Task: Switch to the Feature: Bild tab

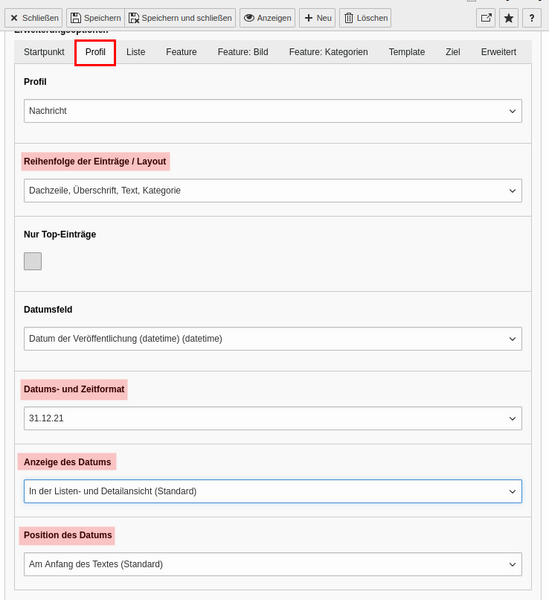Action: 243,52
